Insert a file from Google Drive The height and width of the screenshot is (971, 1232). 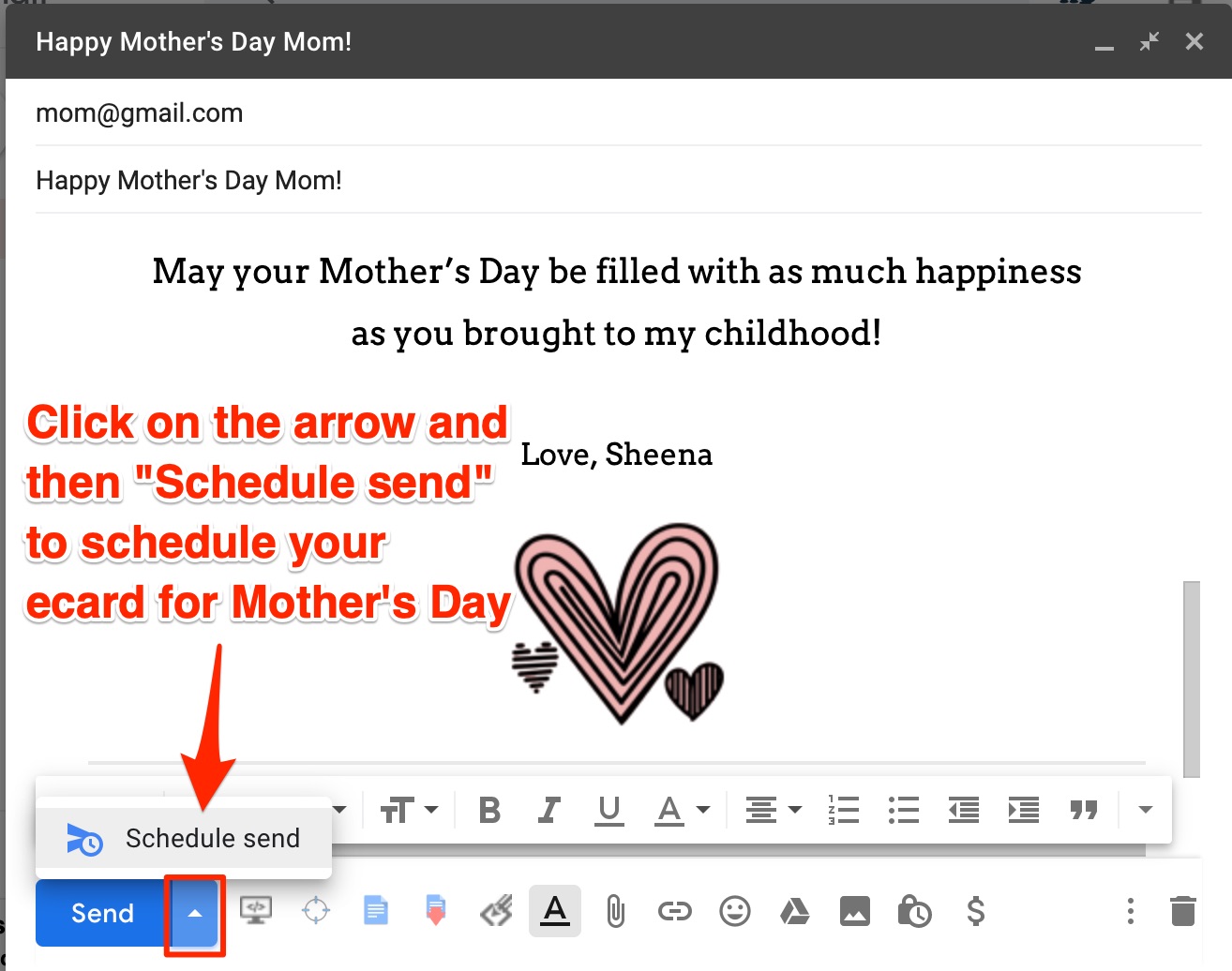794,910
